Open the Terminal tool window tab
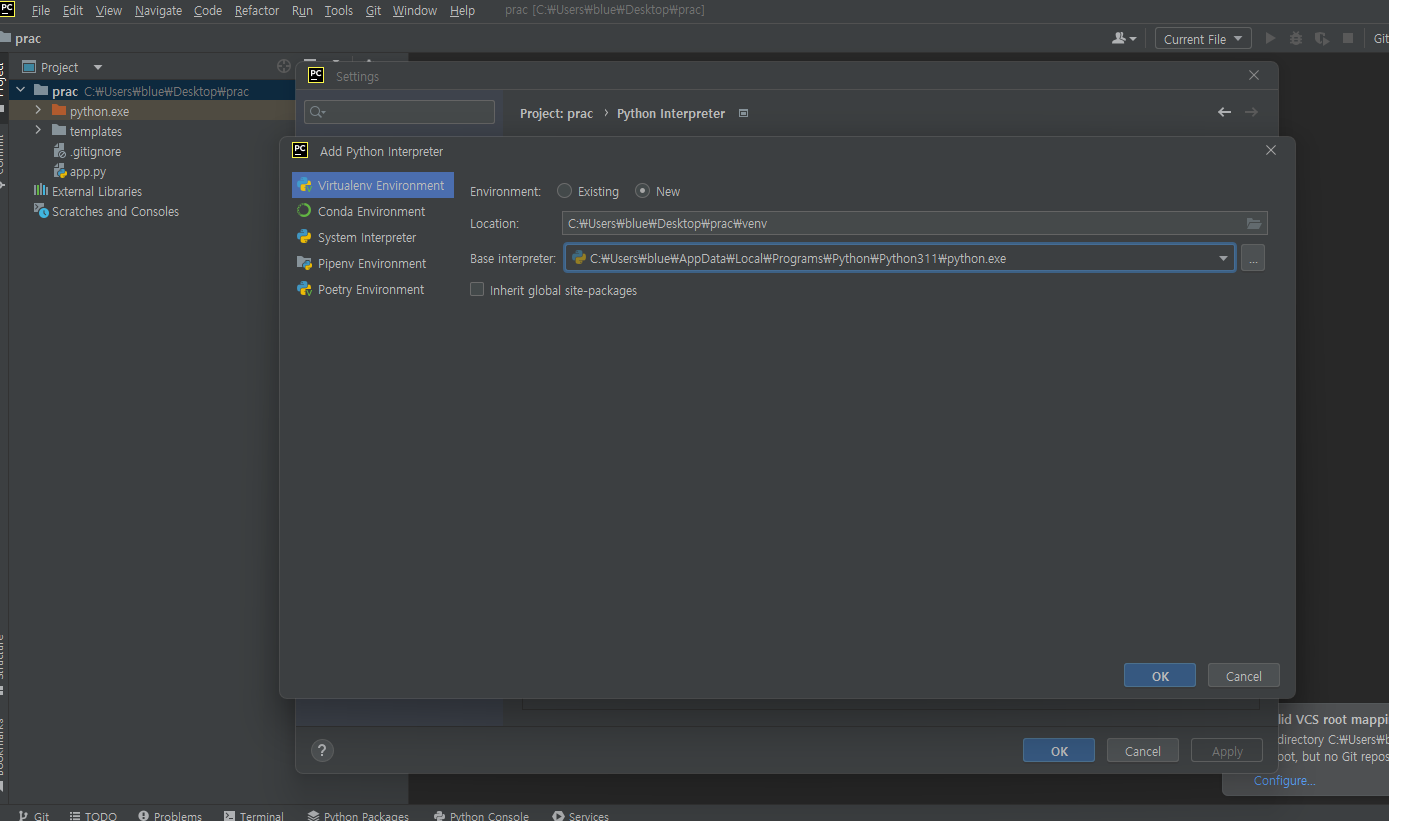 [x=254, y=816]
